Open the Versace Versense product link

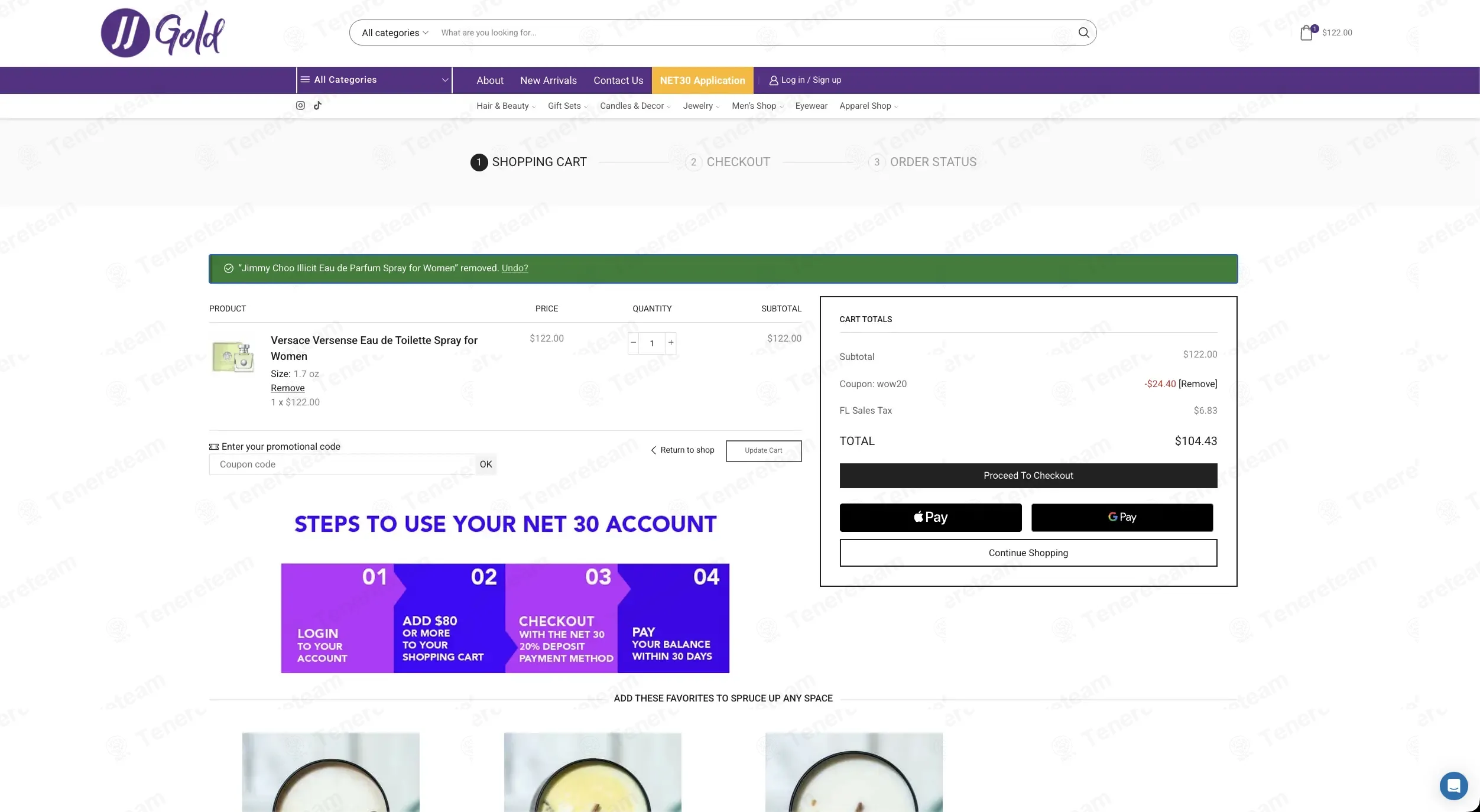(374, 348)
